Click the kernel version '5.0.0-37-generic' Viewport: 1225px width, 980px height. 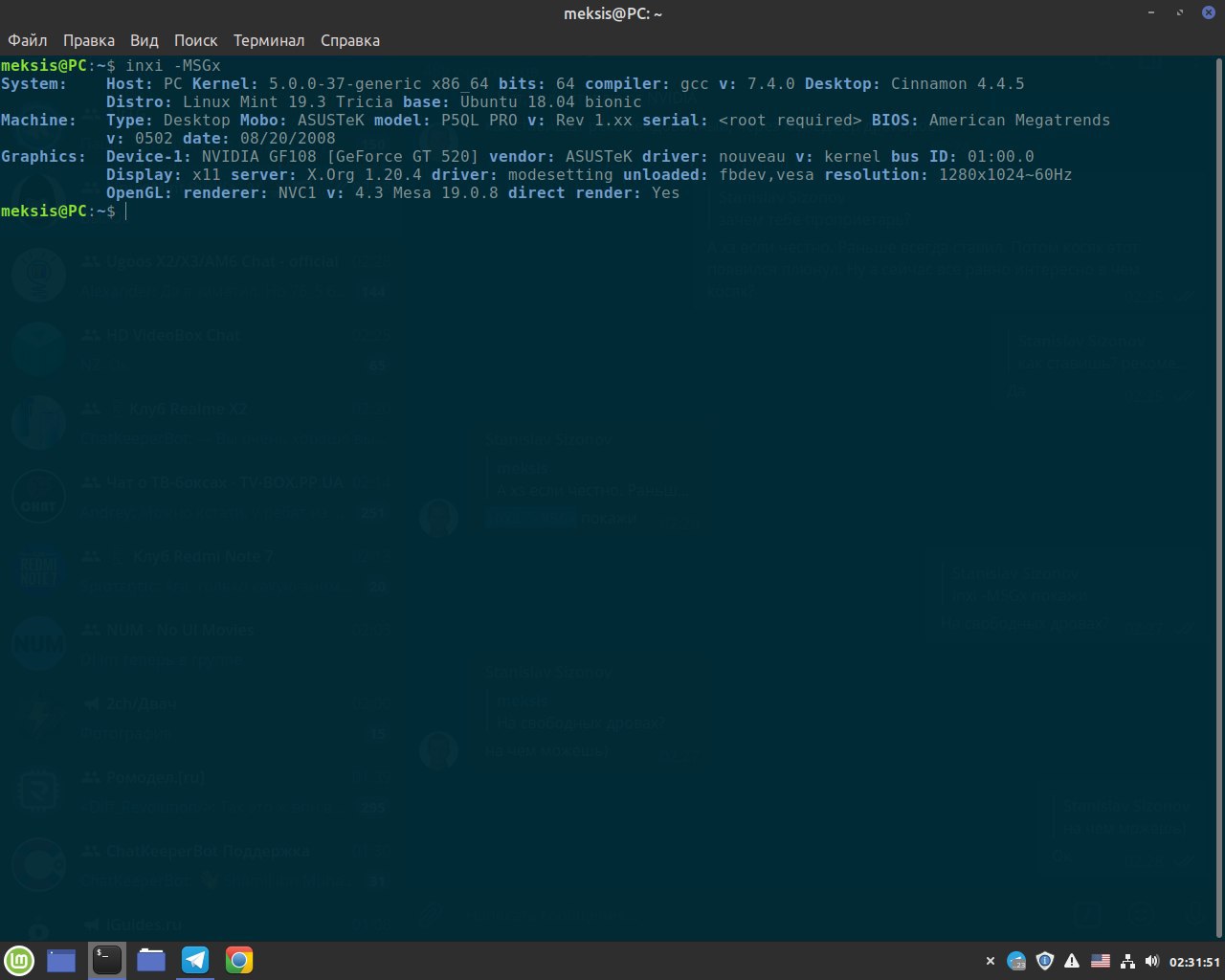[x=345, y=83]
